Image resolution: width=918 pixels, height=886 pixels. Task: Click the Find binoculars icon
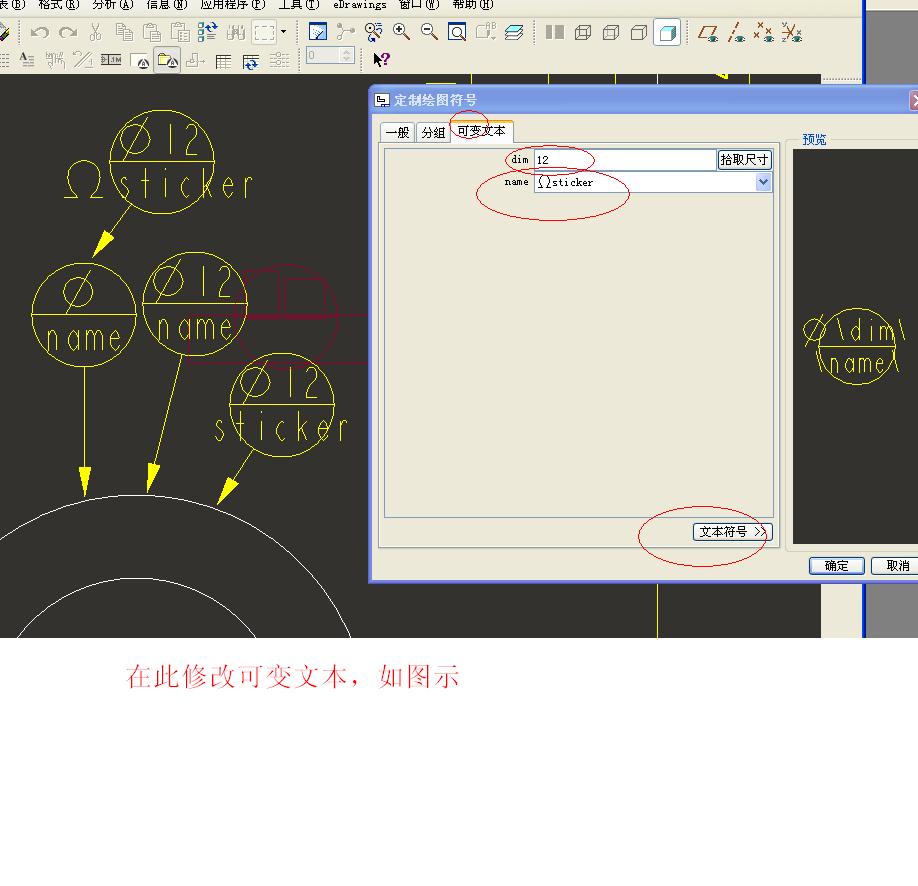tap(235, 32)
